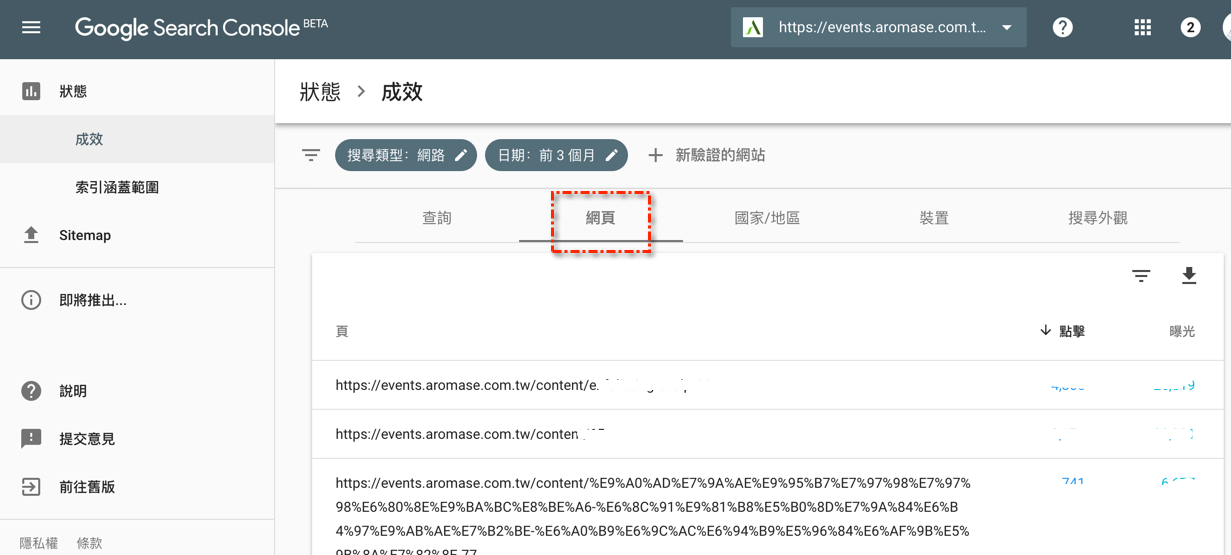
Task: Open the table filter rows icon
Action: (1141, 276)
